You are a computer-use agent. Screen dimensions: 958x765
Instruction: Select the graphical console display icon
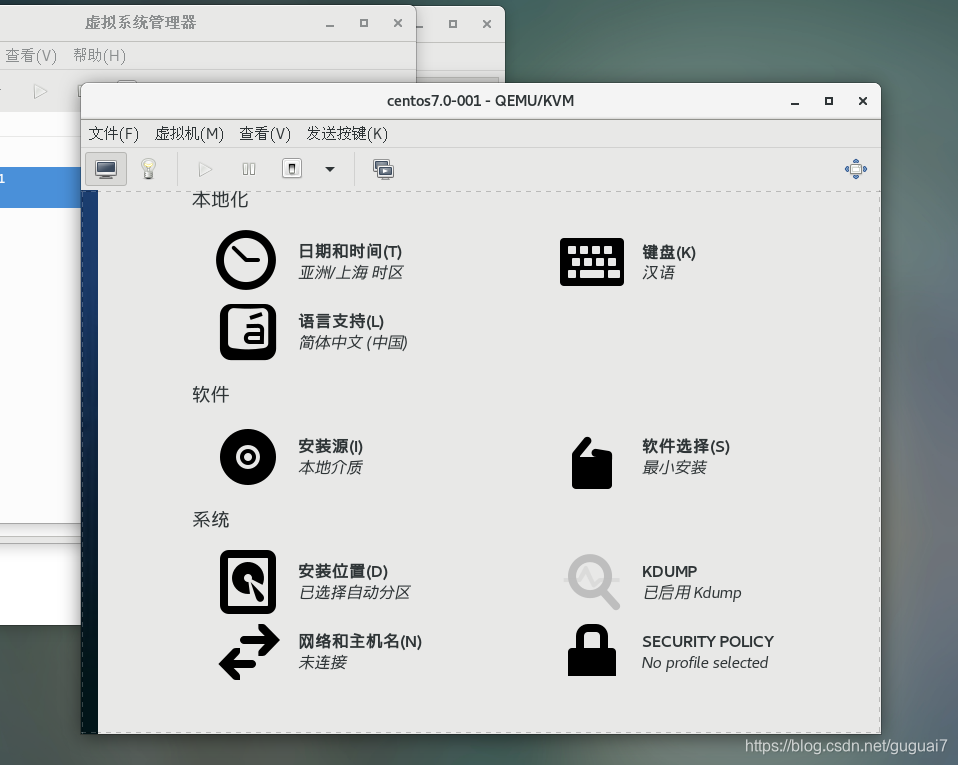(106, 169)
